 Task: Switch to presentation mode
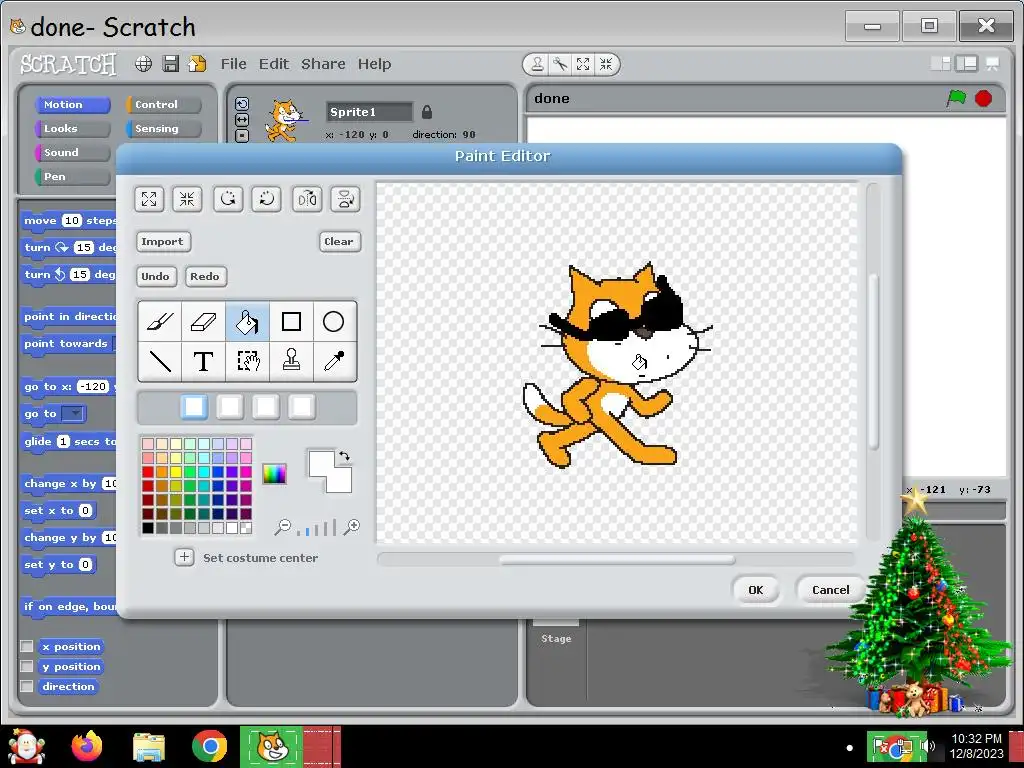click(993, 63)
